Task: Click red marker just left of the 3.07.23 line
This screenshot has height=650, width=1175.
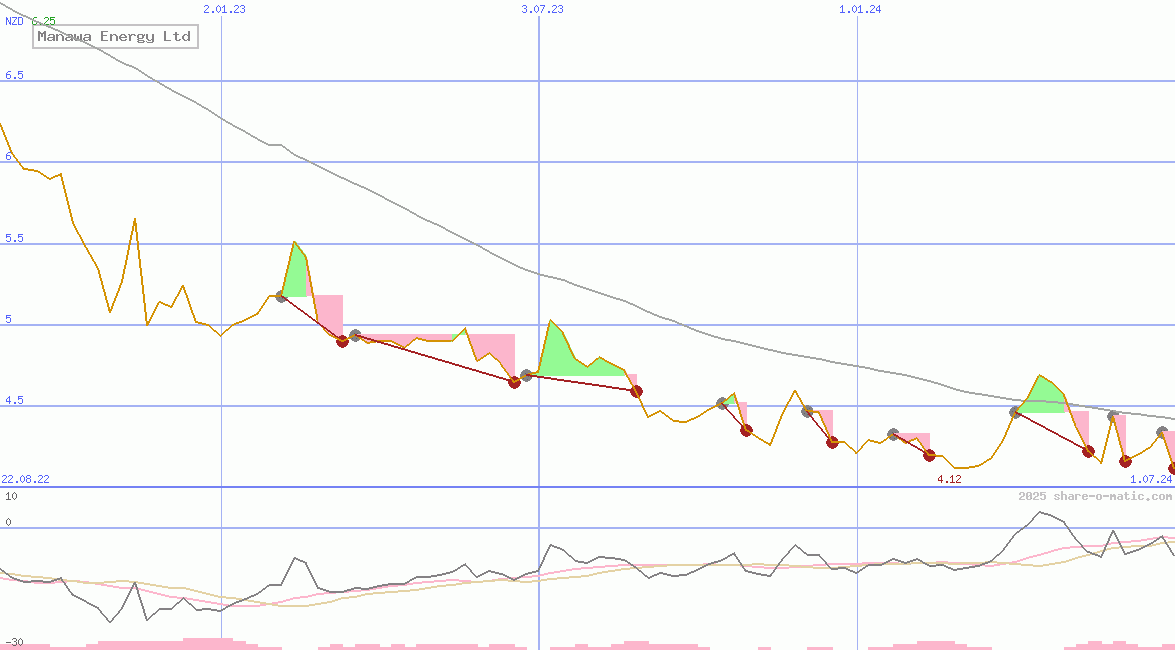Action: pyautogui.click(x=514, y=382)
